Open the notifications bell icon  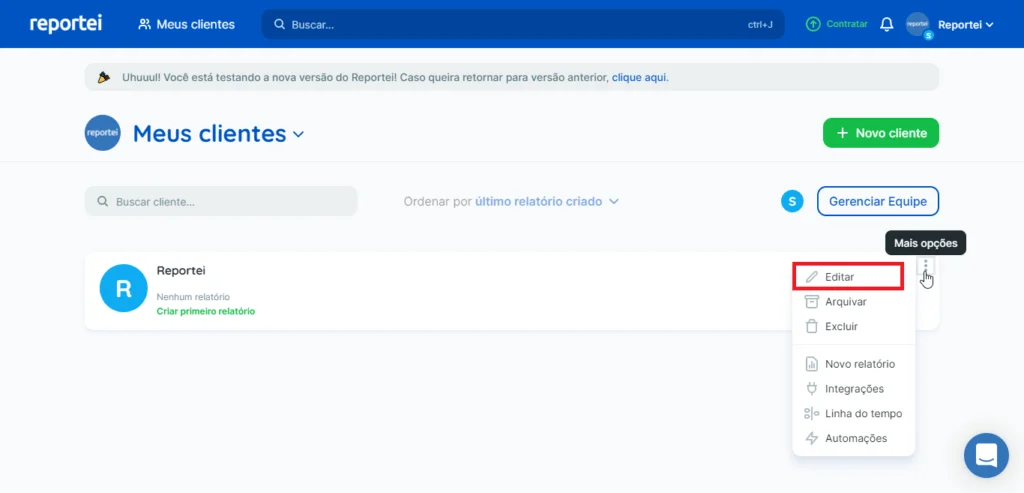pos(886,24)
